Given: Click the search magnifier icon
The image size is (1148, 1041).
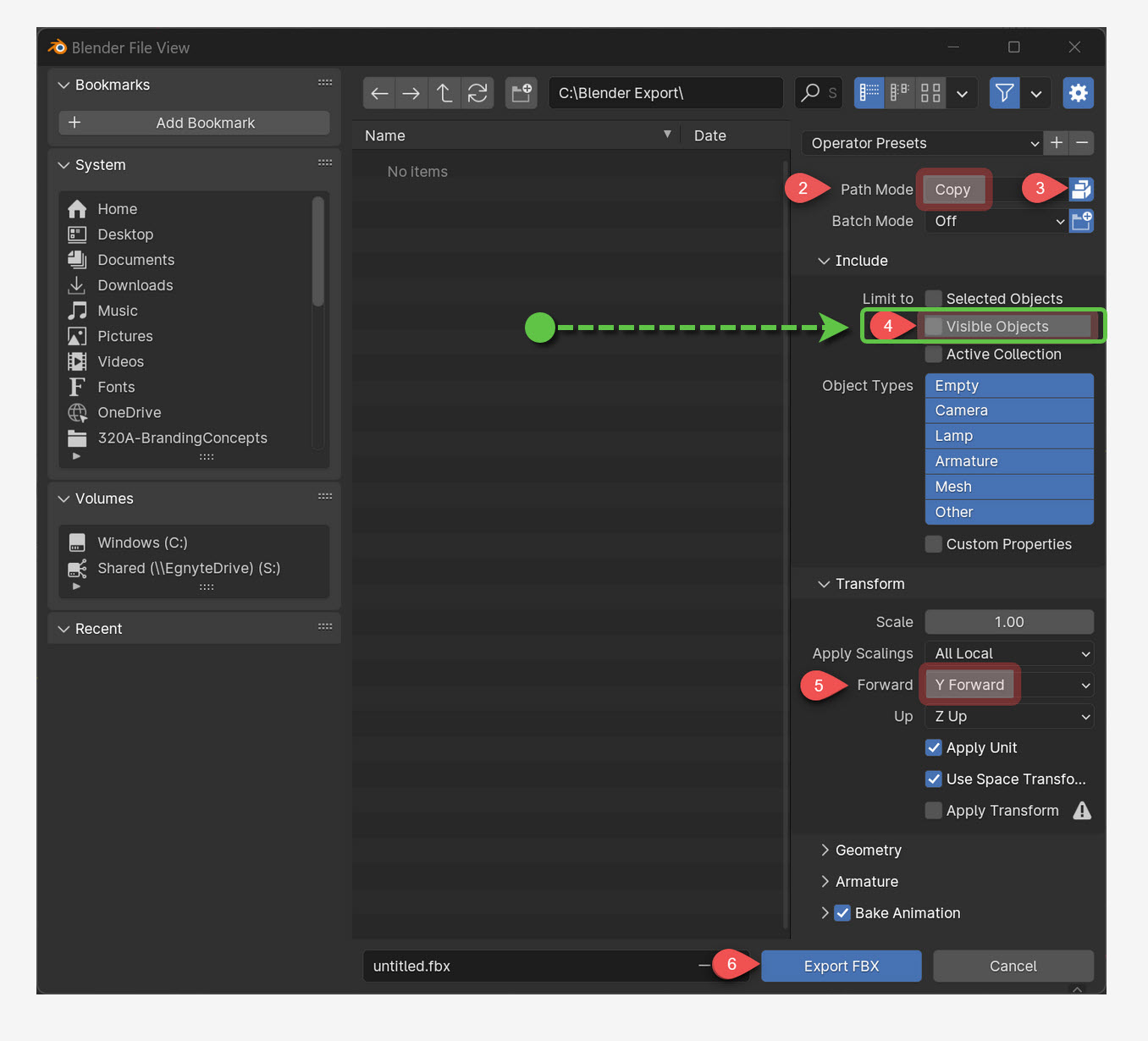Looking at the screenshot, I should tap(810, 92).
